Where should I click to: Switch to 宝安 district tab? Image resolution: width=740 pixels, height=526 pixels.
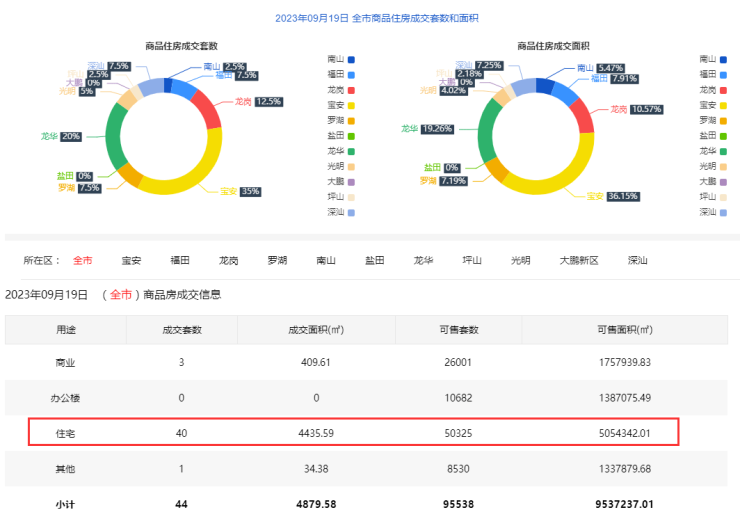click(131, 260)
